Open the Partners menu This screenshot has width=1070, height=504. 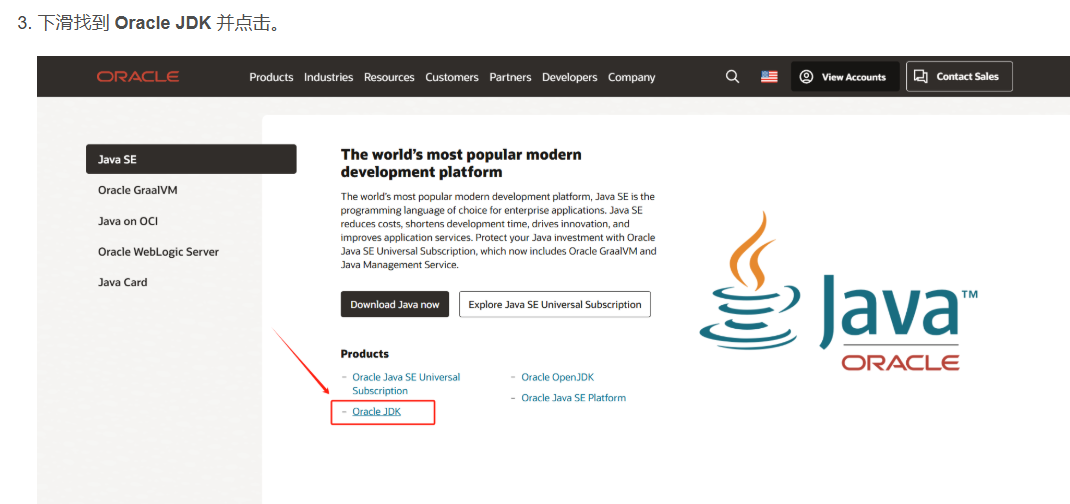(510, 77)
